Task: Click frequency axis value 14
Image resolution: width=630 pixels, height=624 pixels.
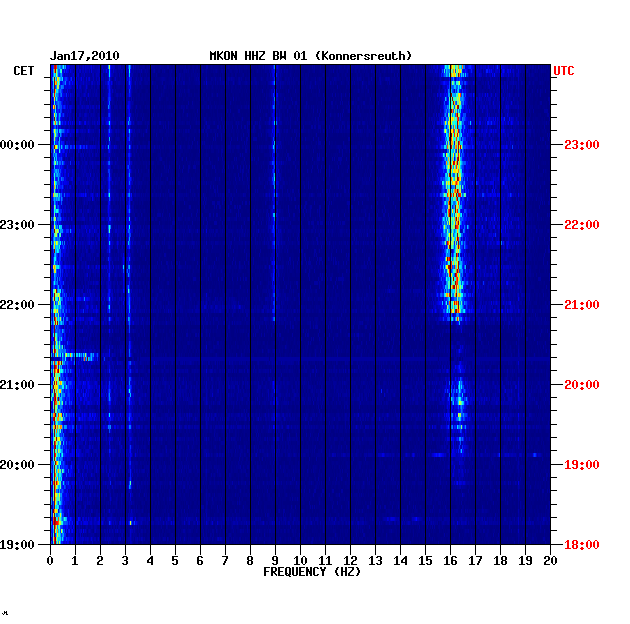Action: pos(400,561)
